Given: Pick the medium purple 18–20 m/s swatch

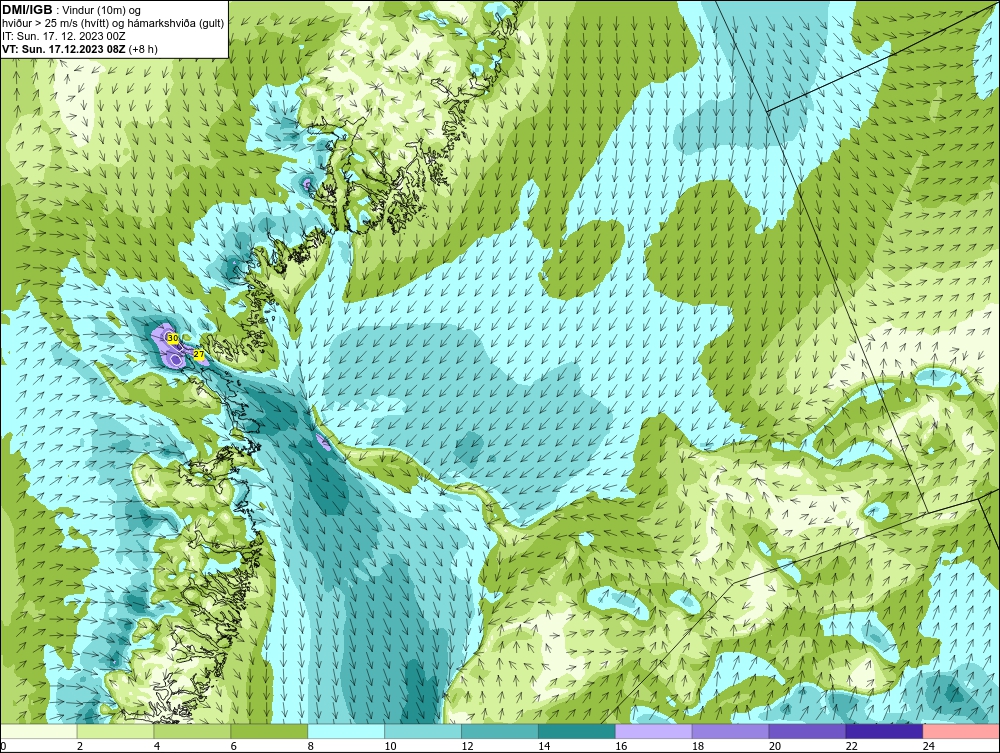Looking at the screenshot, I should (x=730, y=731).
